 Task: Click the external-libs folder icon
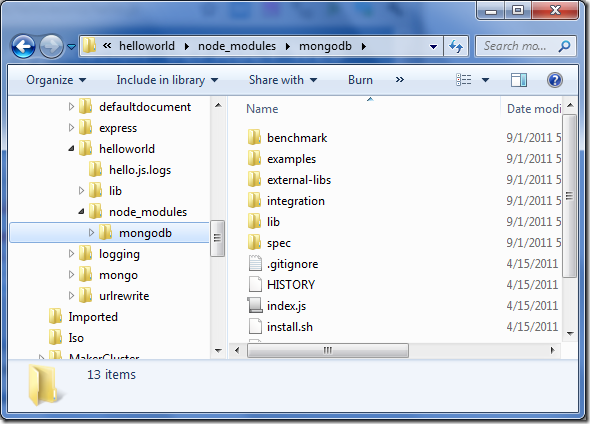point(255,180)
